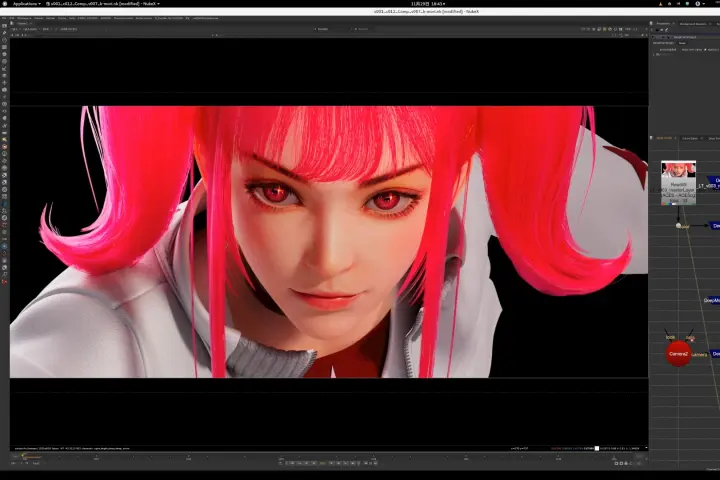Click the Node Graph pane content menu icon

[x=651, y=138]
